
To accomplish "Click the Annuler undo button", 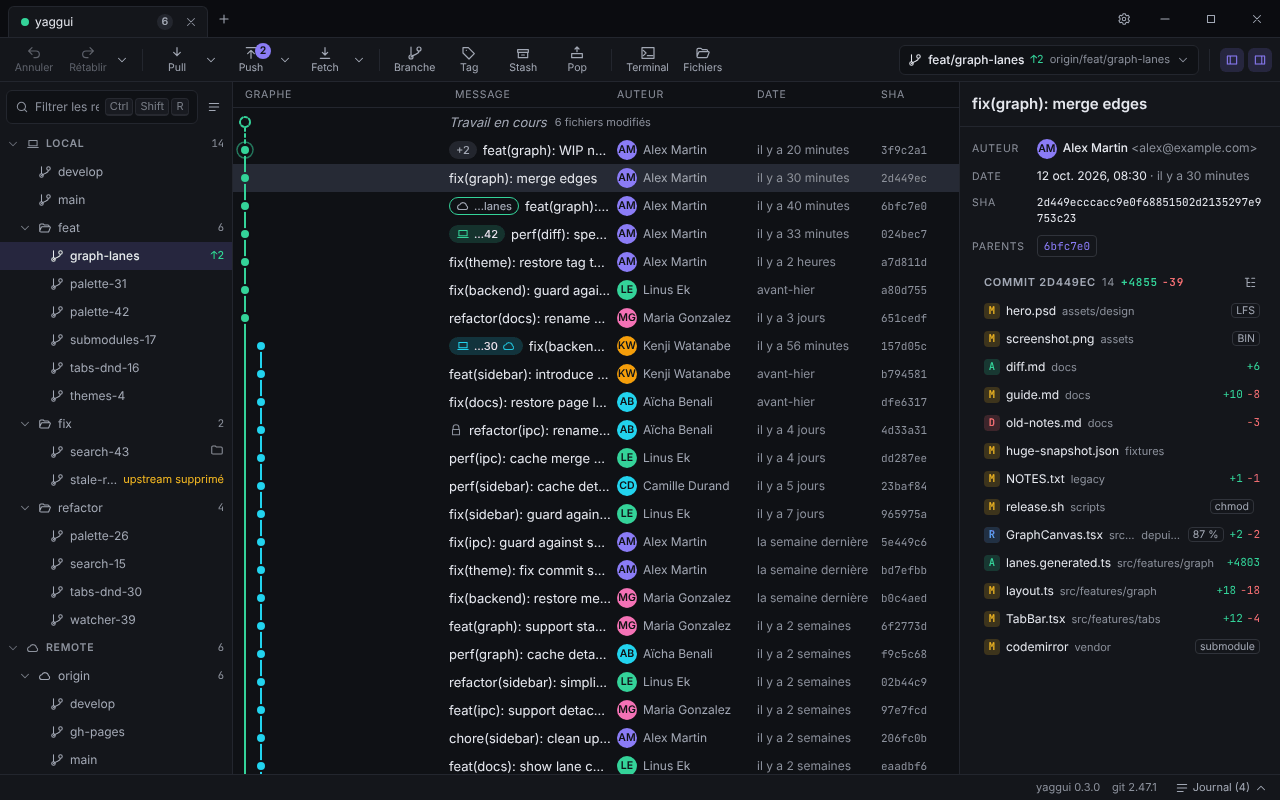I will point(34,59).
